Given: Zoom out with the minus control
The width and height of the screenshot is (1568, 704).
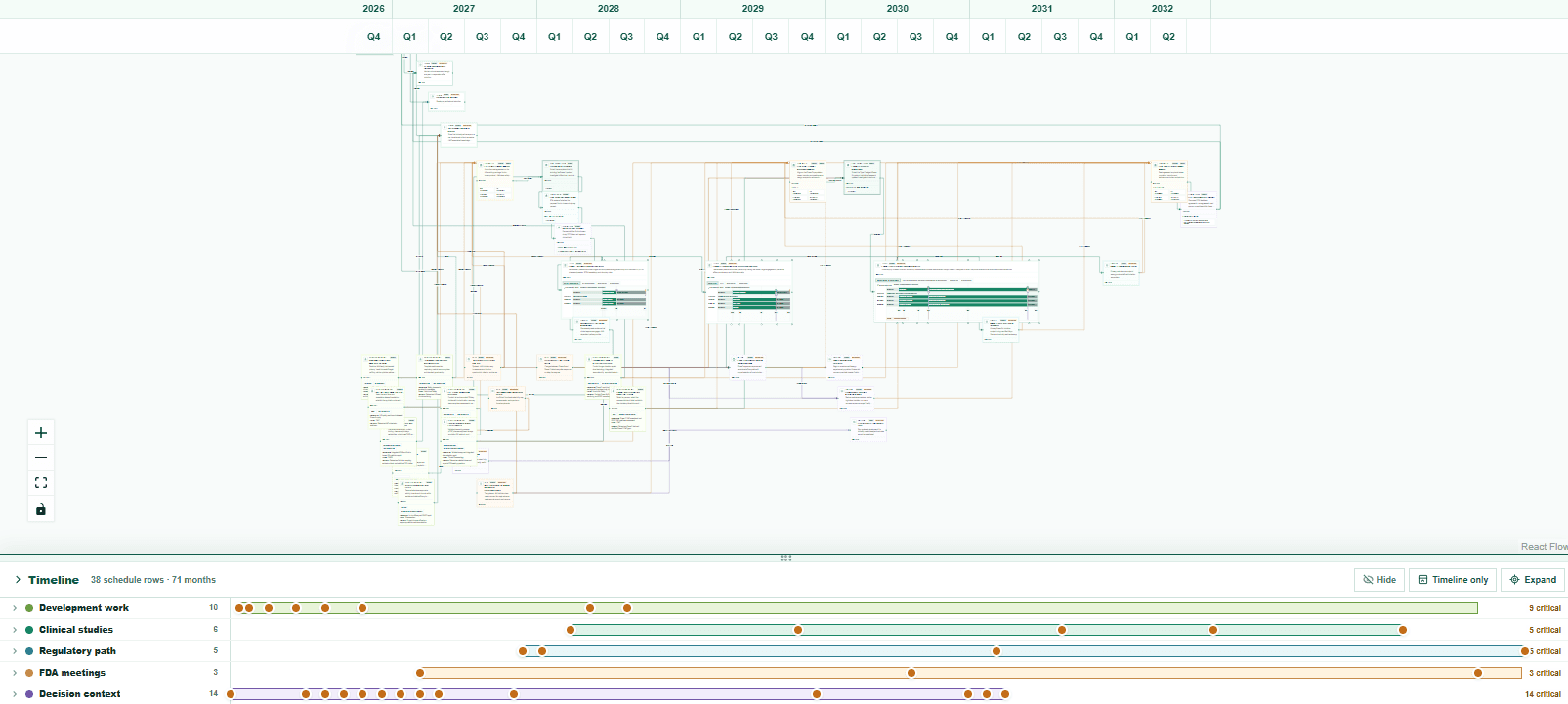Looking at the screenshot, I should [x=41, y=458].
